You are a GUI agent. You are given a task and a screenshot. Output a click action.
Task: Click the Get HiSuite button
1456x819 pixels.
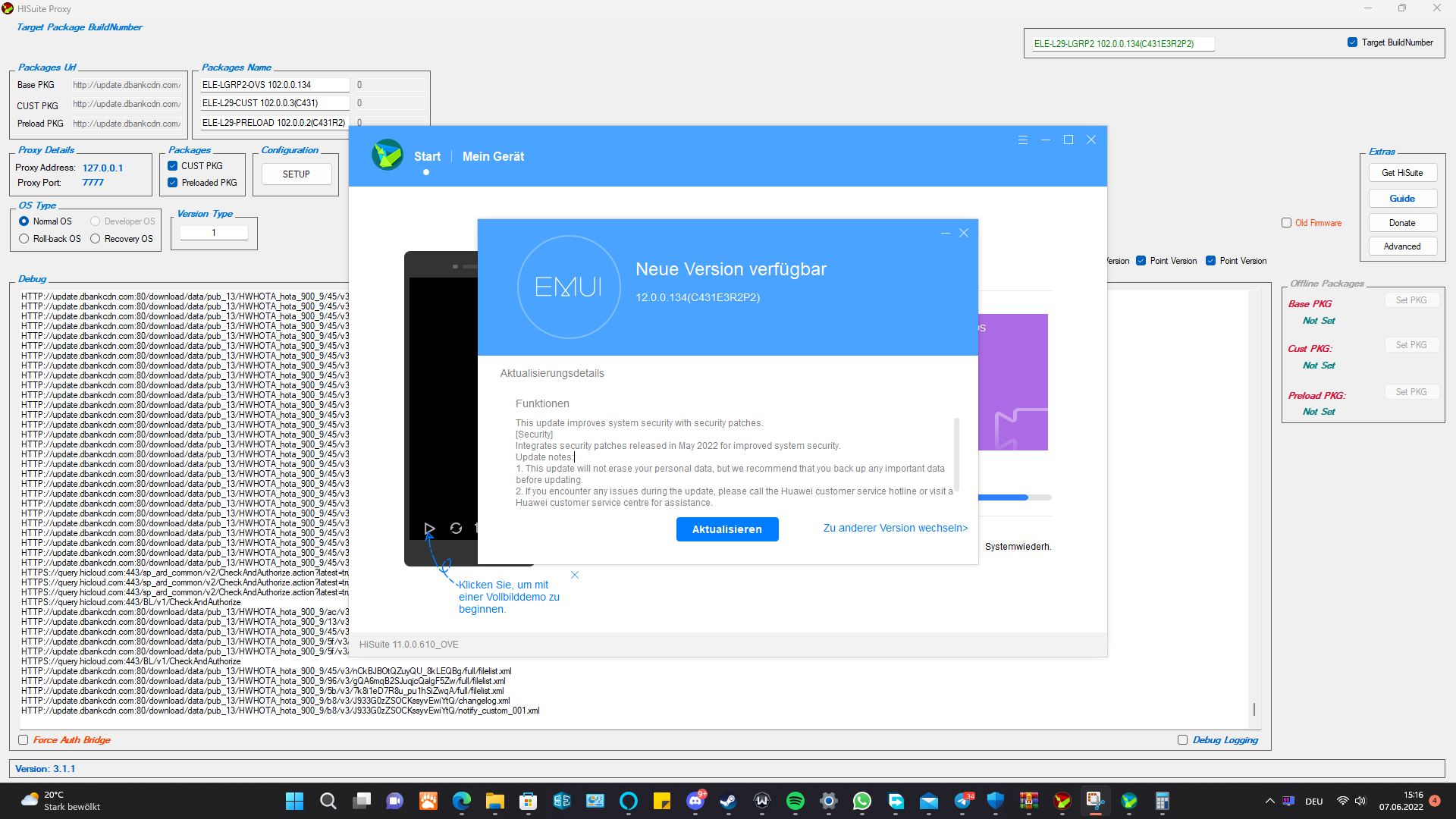[x=1402, y=173]
